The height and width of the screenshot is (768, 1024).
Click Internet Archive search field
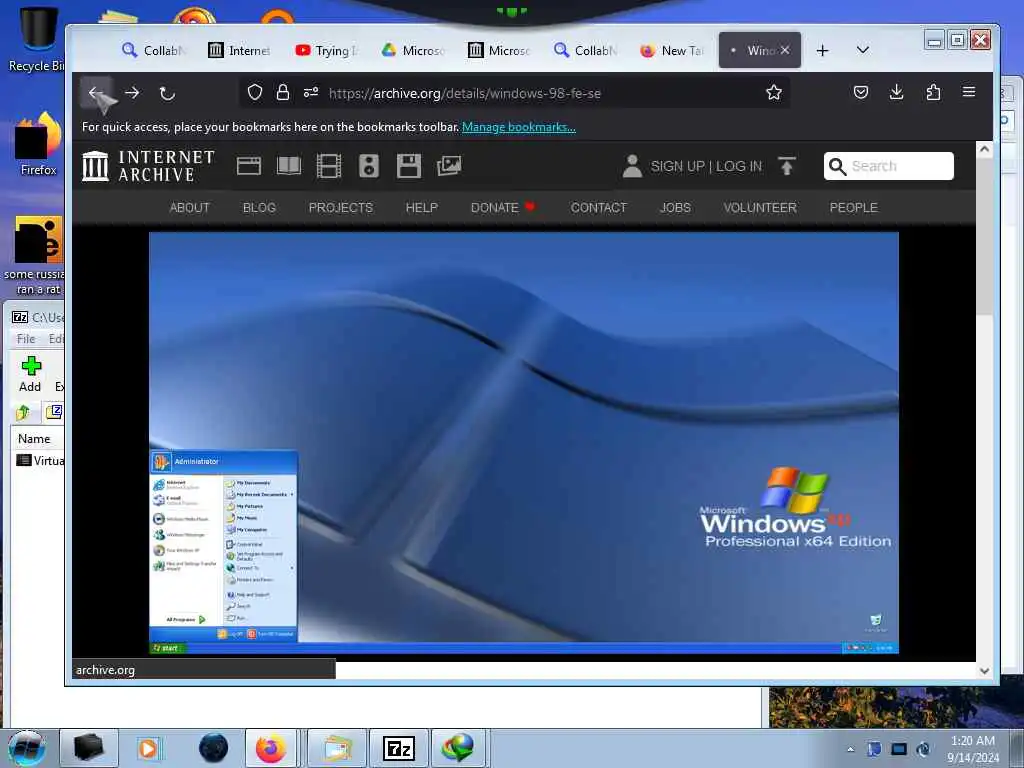click(x=889, y=166)
